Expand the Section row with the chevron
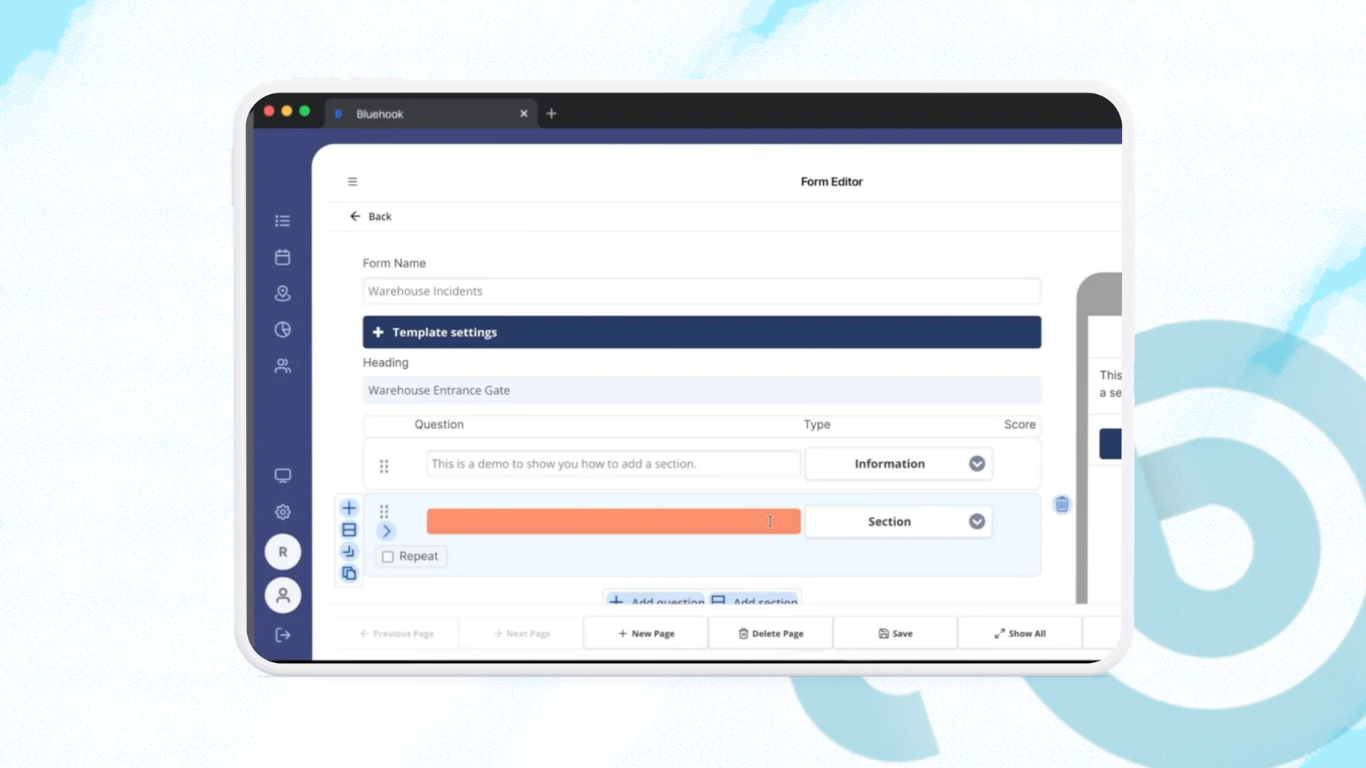Viewport: 1366px width, 768px height. point(387,531)
